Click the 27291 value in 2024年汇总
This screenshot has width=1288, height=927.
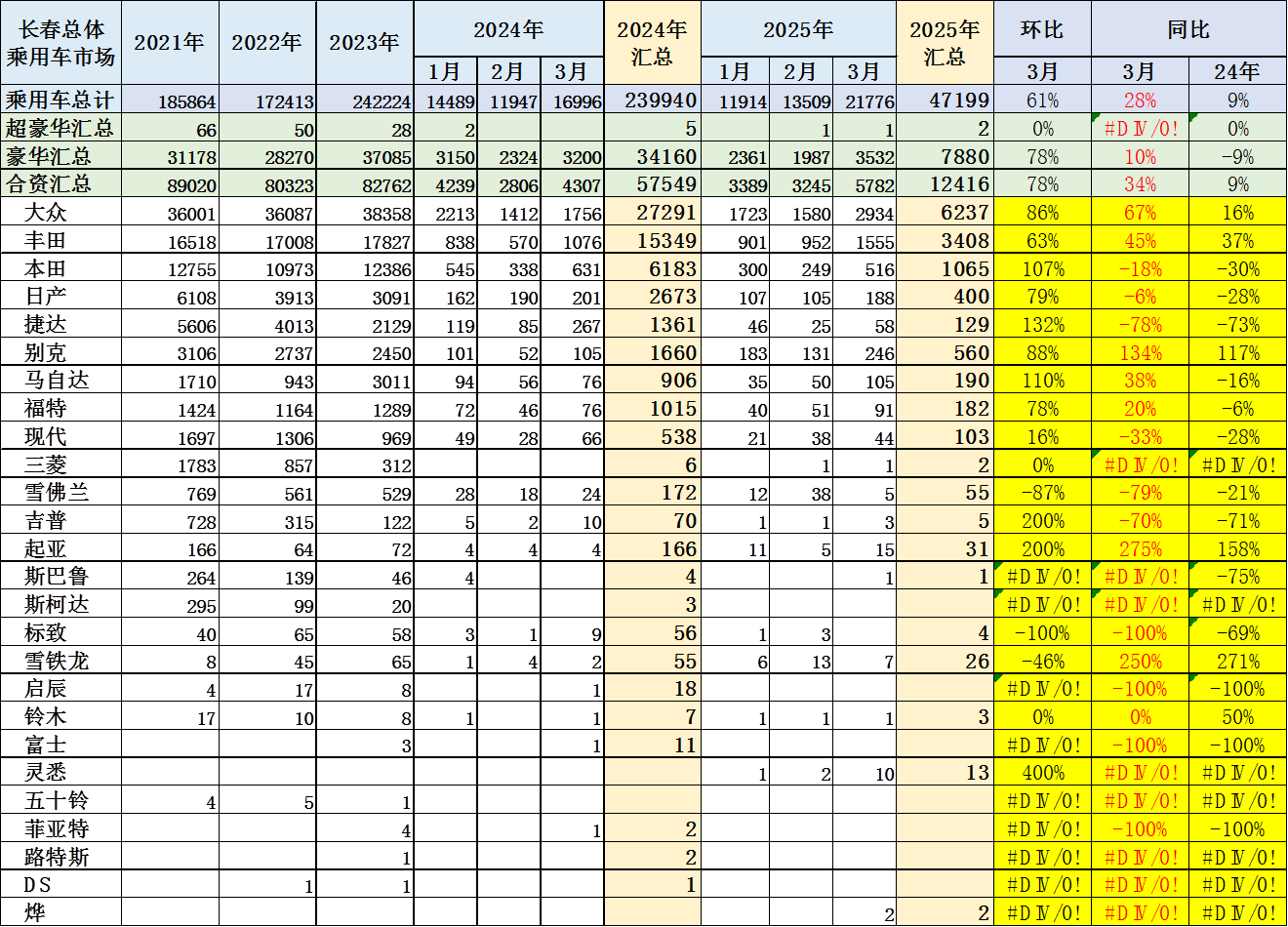[652, 213]
